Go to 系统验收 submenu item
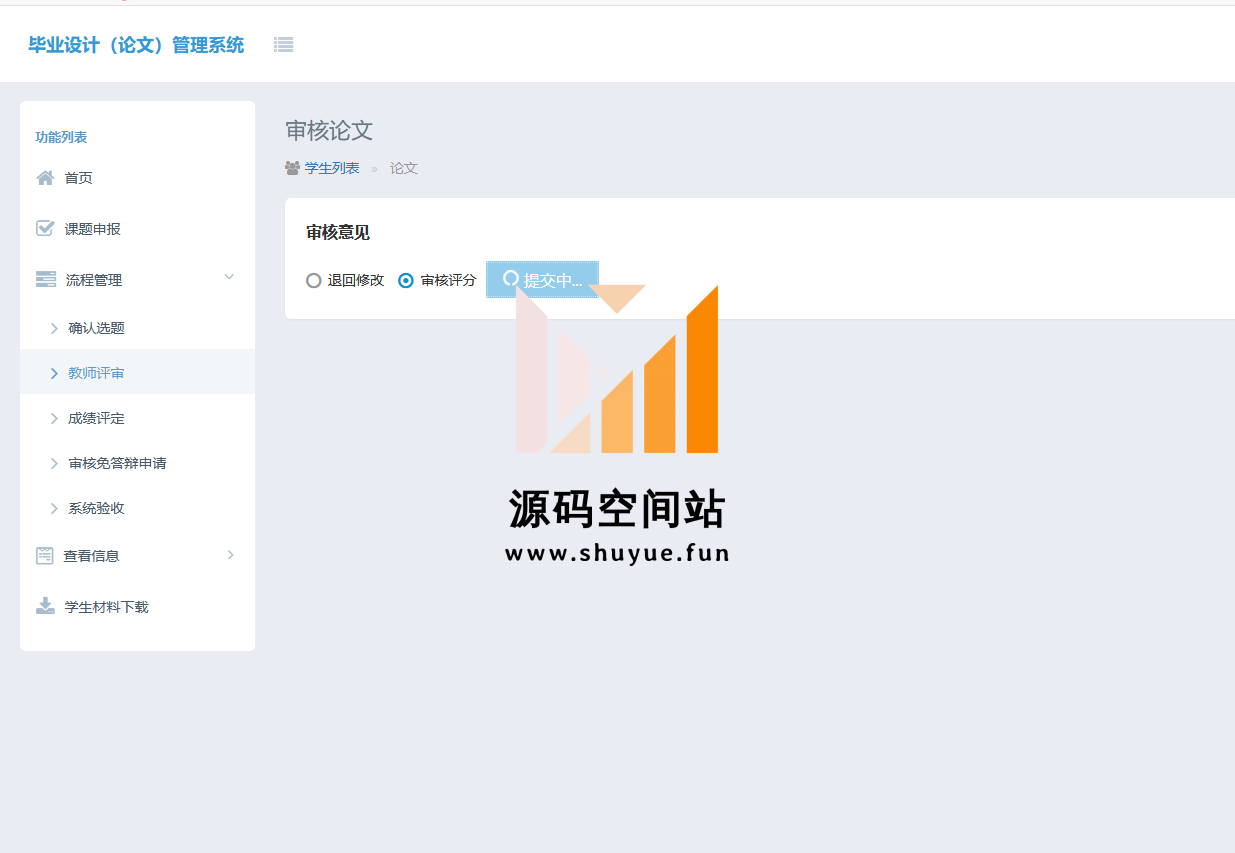The image size is (1235, 853). point(137,508)
